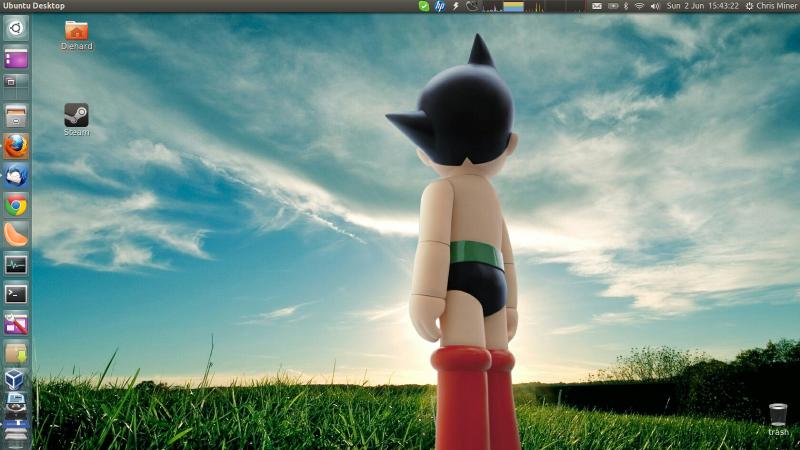Open the Ubuntu Dash home button
Screen dimensions: 800x450
16,28
